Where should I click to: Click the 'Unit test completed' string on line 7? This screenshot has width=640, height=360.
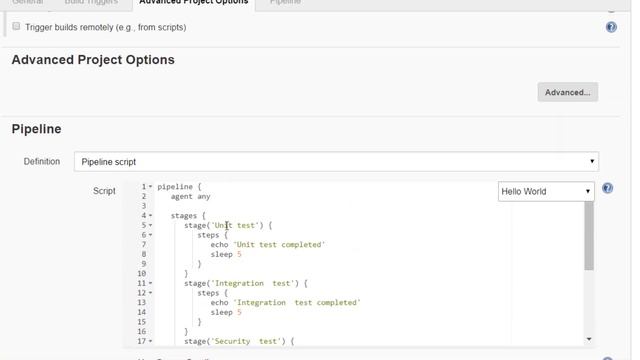279,245
